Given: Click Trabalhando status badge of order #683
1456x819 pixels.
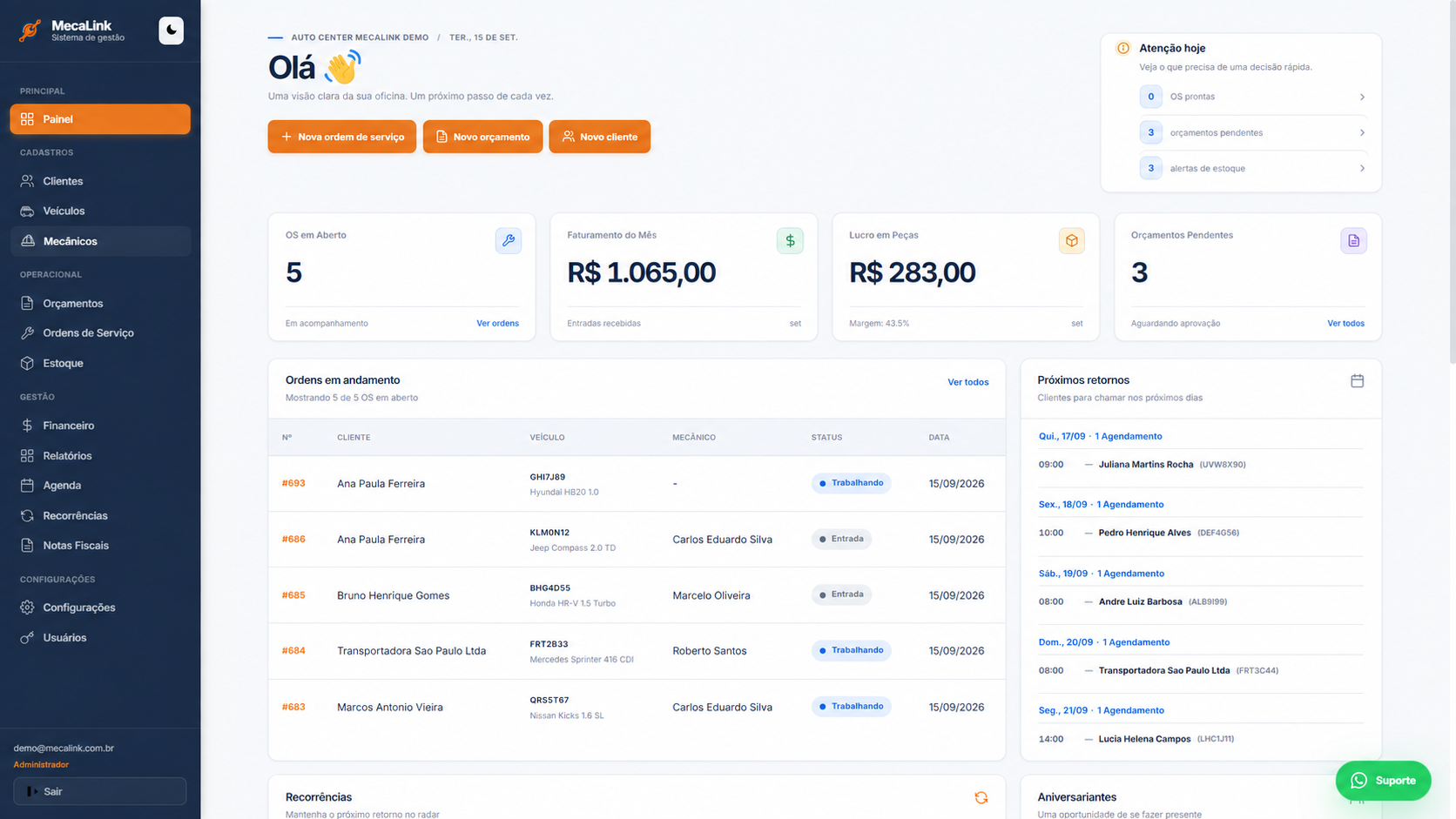Looking at the screenshot, I should click(x=851, y=706).
